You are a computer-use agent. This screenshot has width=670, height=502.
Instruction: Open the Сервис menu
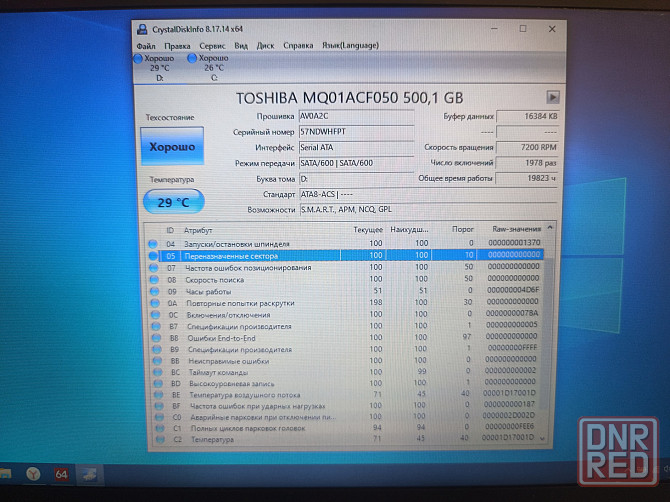212,46
